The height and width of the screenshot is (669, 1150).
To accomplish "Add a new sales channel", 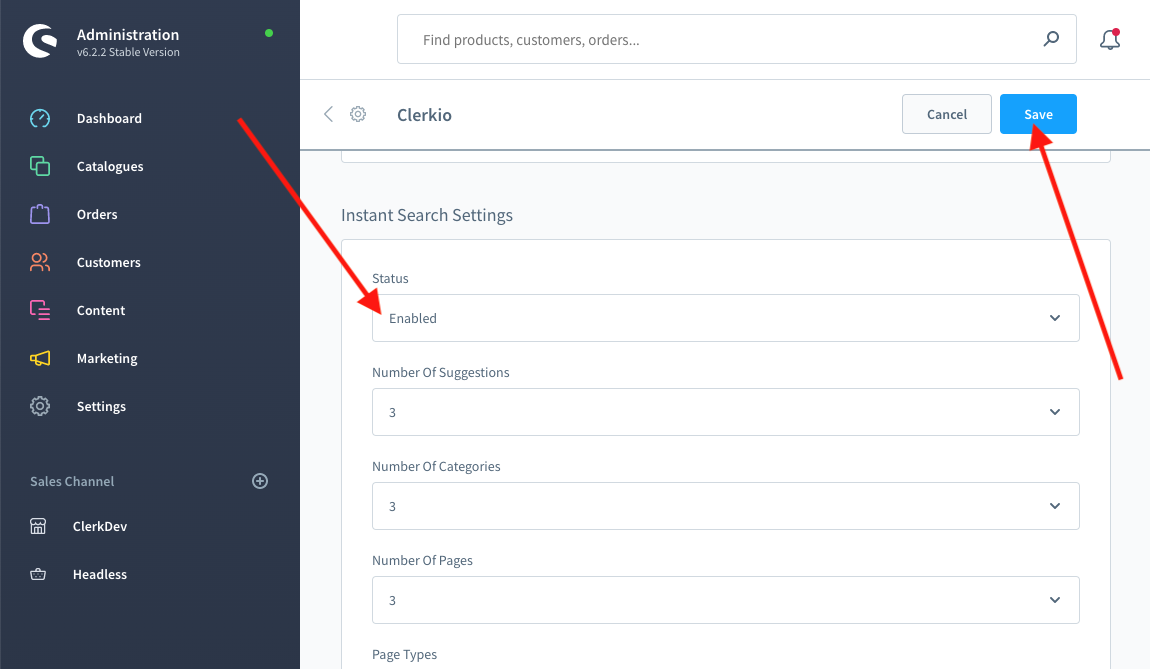I will [260, 481].
